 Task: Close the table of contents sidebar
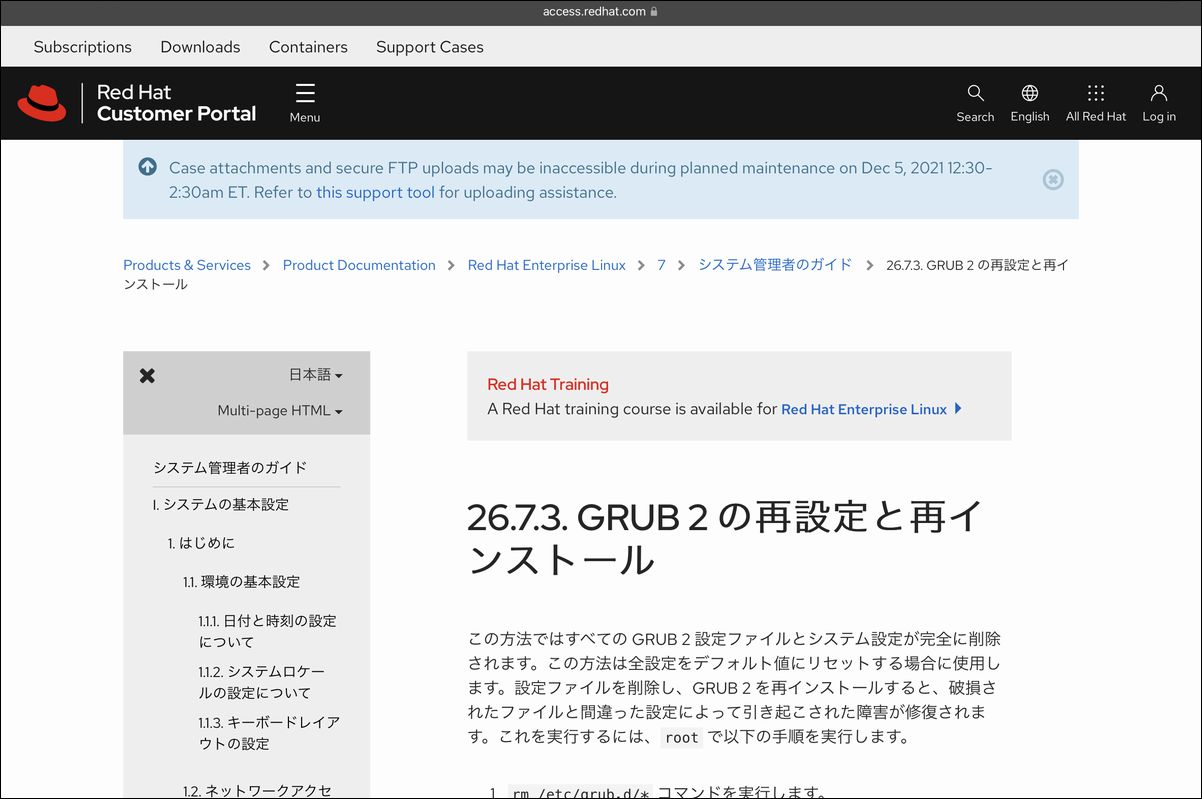pos(147,376)
